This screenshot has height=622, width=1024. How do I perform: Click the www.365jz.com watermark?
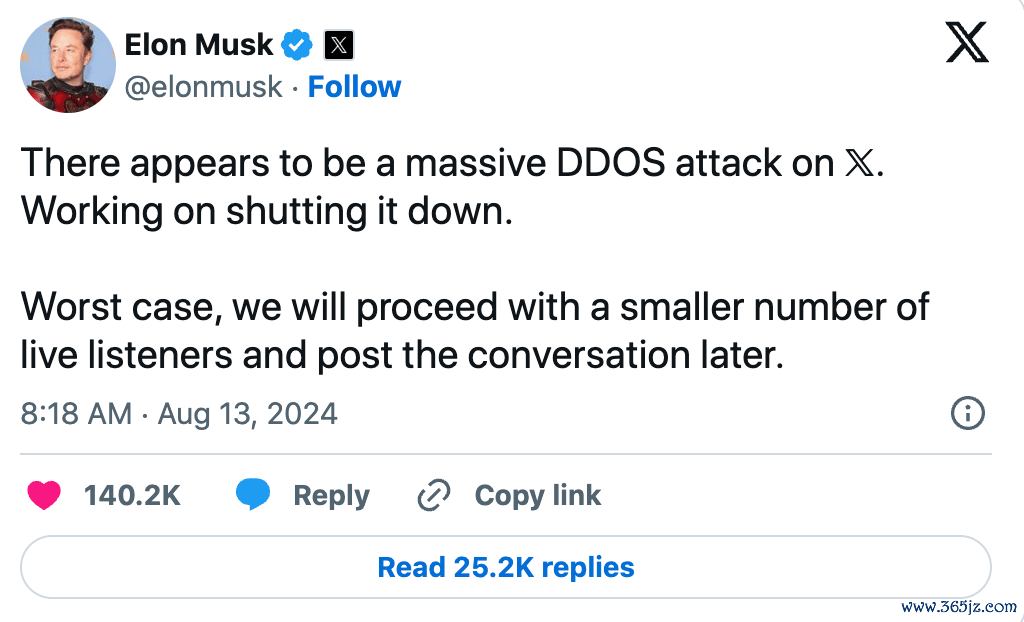click(958, 606)
